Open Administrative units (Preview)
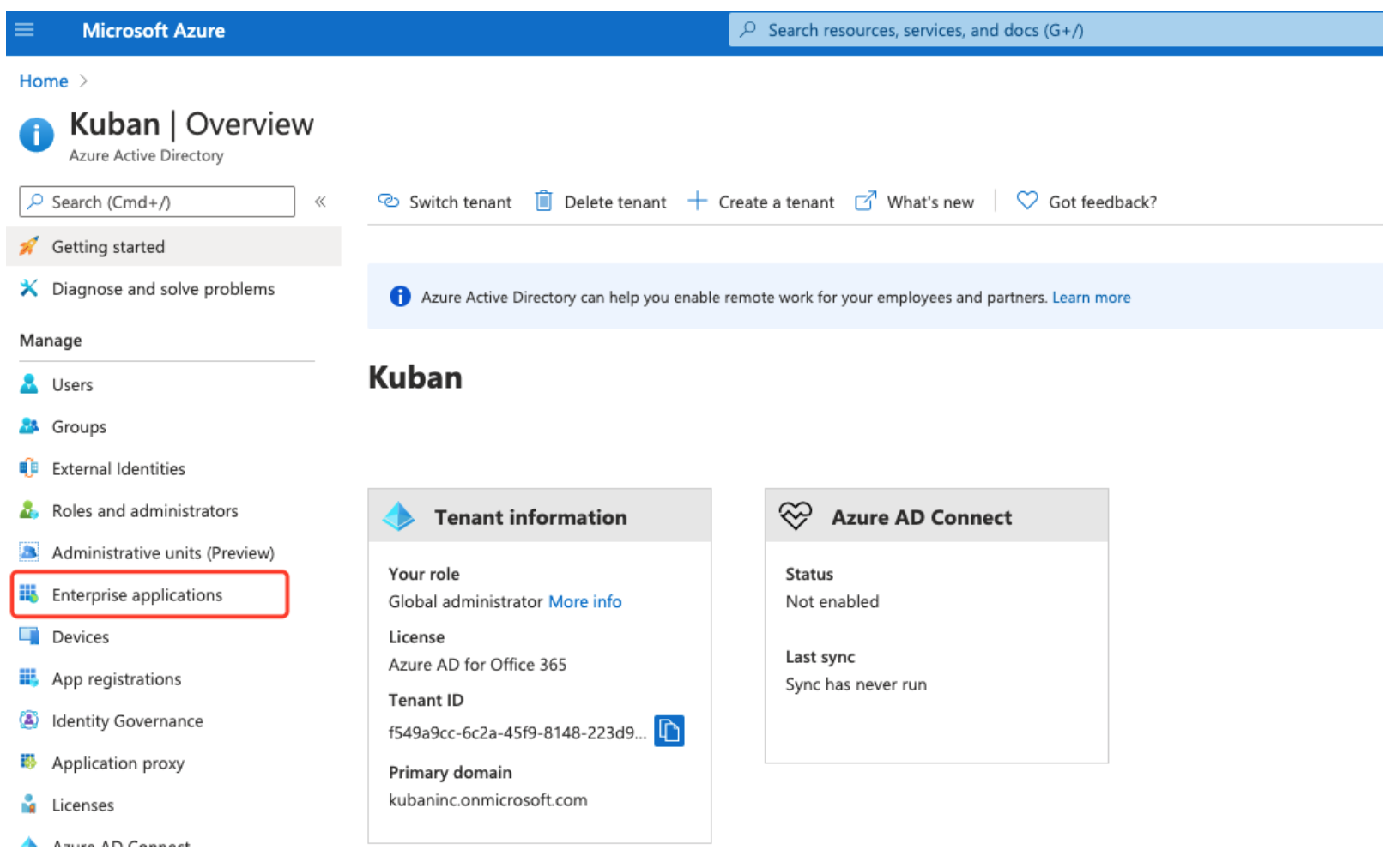Screen dimensions: 1392x868 coord(163,553)
